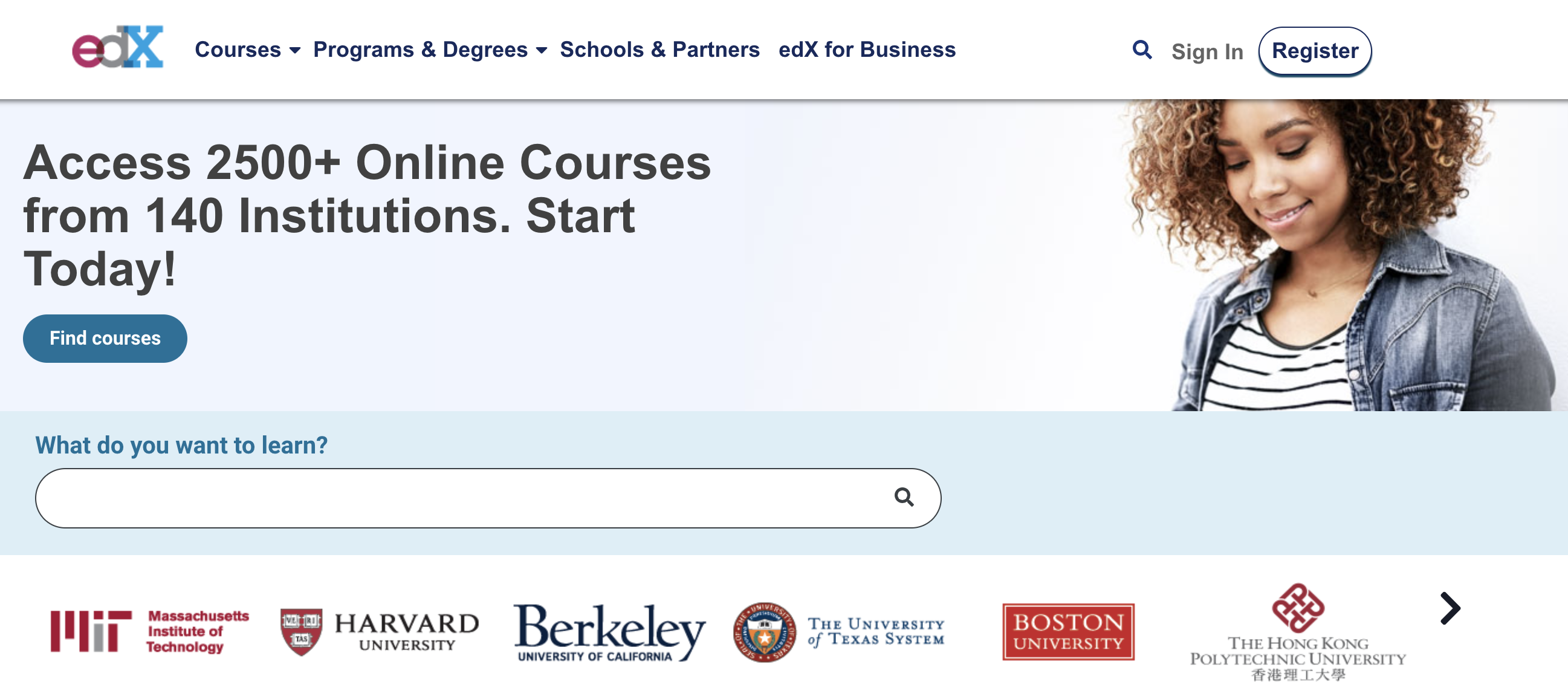
Task: Open the Programs & Degrees menu
Action: point(421,50)
